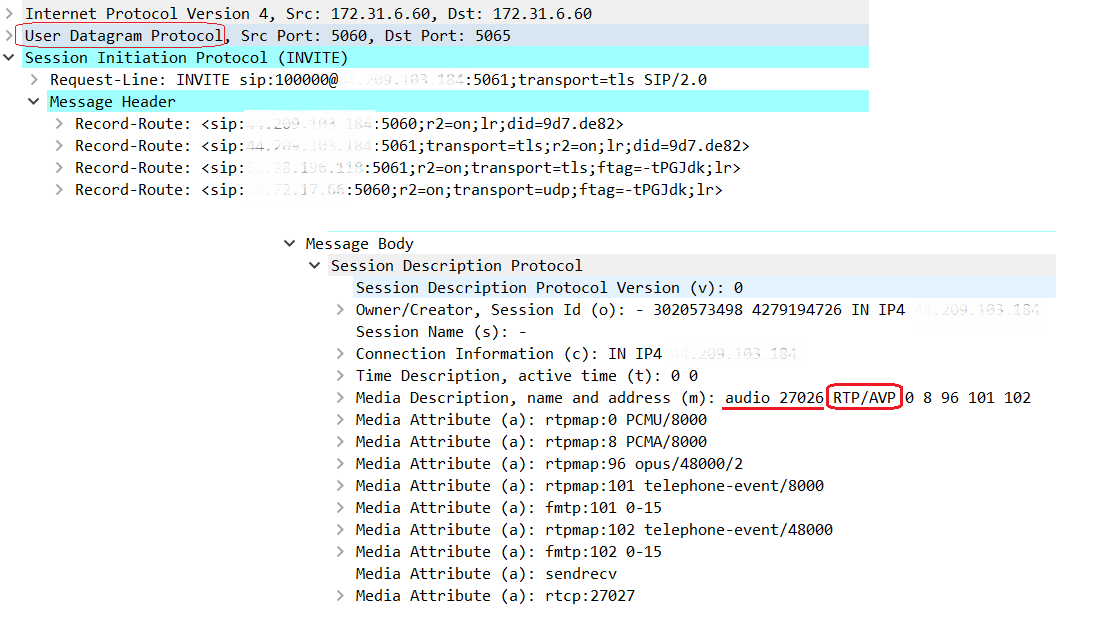Expand rtpmap:96 opus/48000/2 attribute
The width and height of the screenshot is (1096, 626).
click(341, 464)
